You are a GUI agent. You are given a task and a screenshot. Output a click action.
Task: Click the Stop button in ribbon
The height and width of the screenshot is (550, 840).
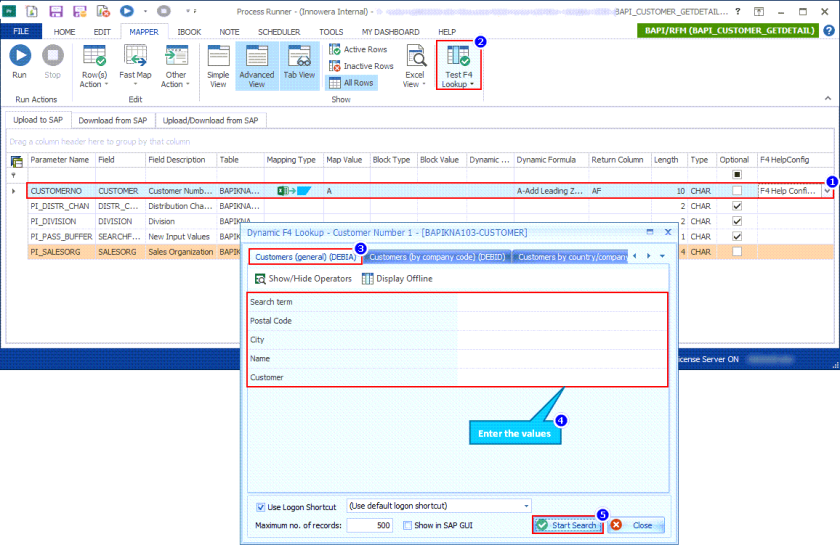(x=52, y=62)
